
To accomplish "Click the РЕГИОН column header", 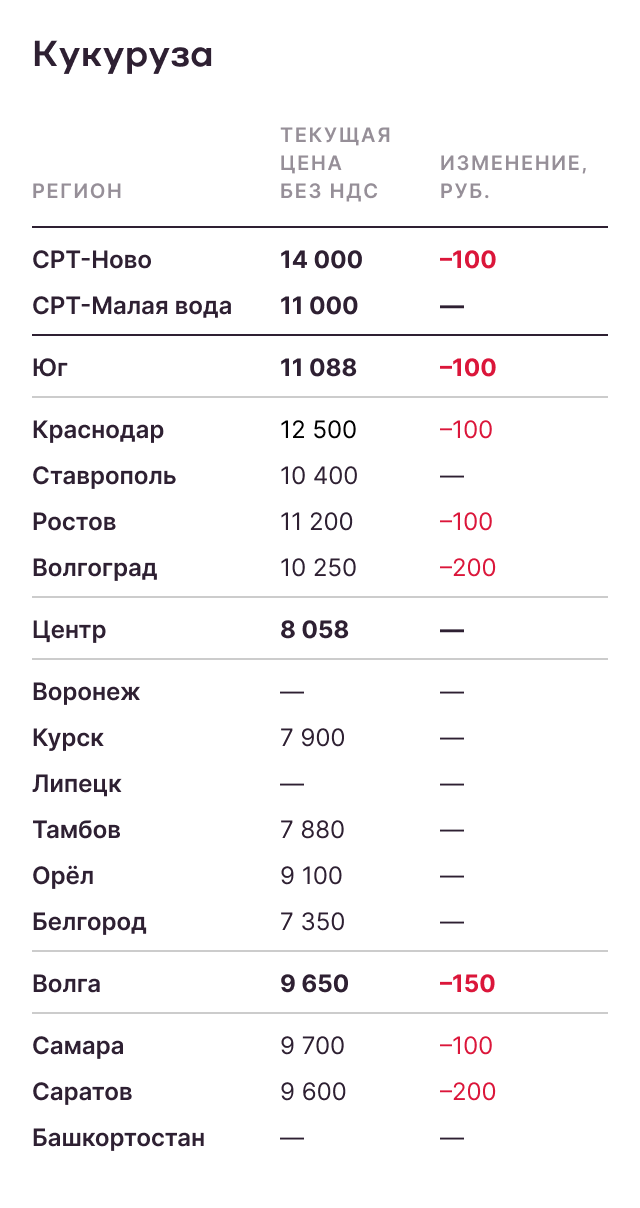I will 77,191.
